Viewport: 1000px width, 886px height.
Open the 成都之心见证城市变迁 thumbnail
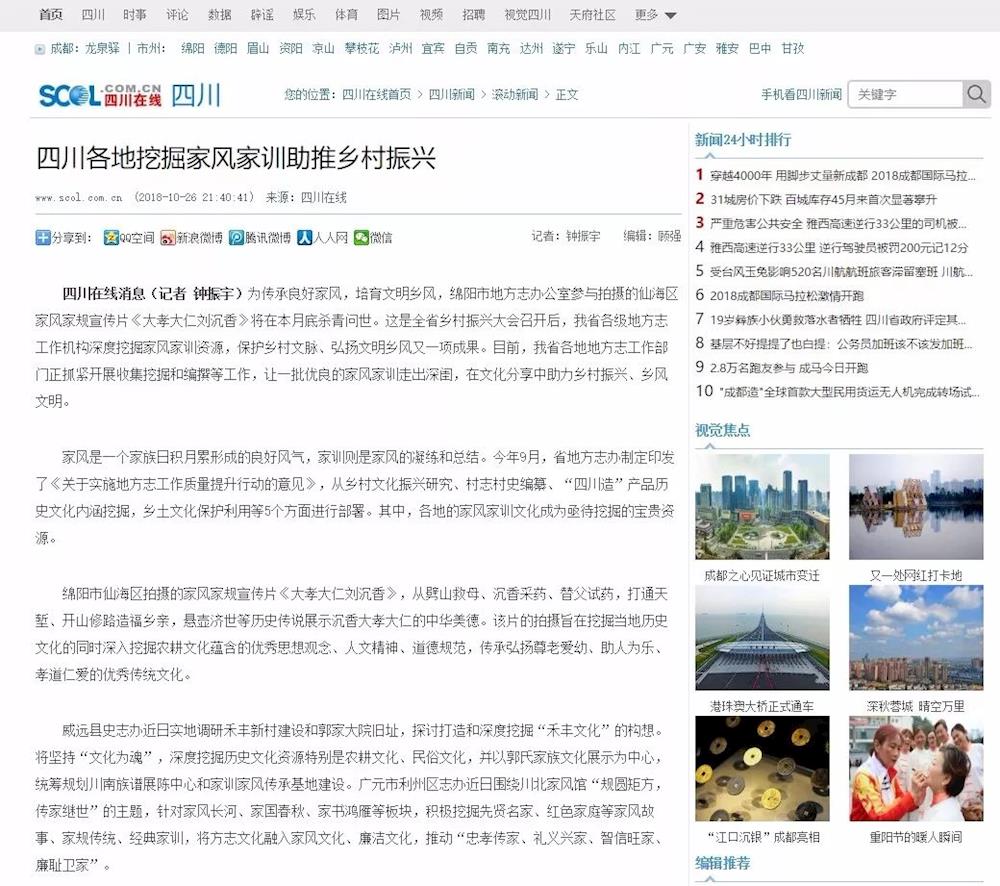point(762,506)
